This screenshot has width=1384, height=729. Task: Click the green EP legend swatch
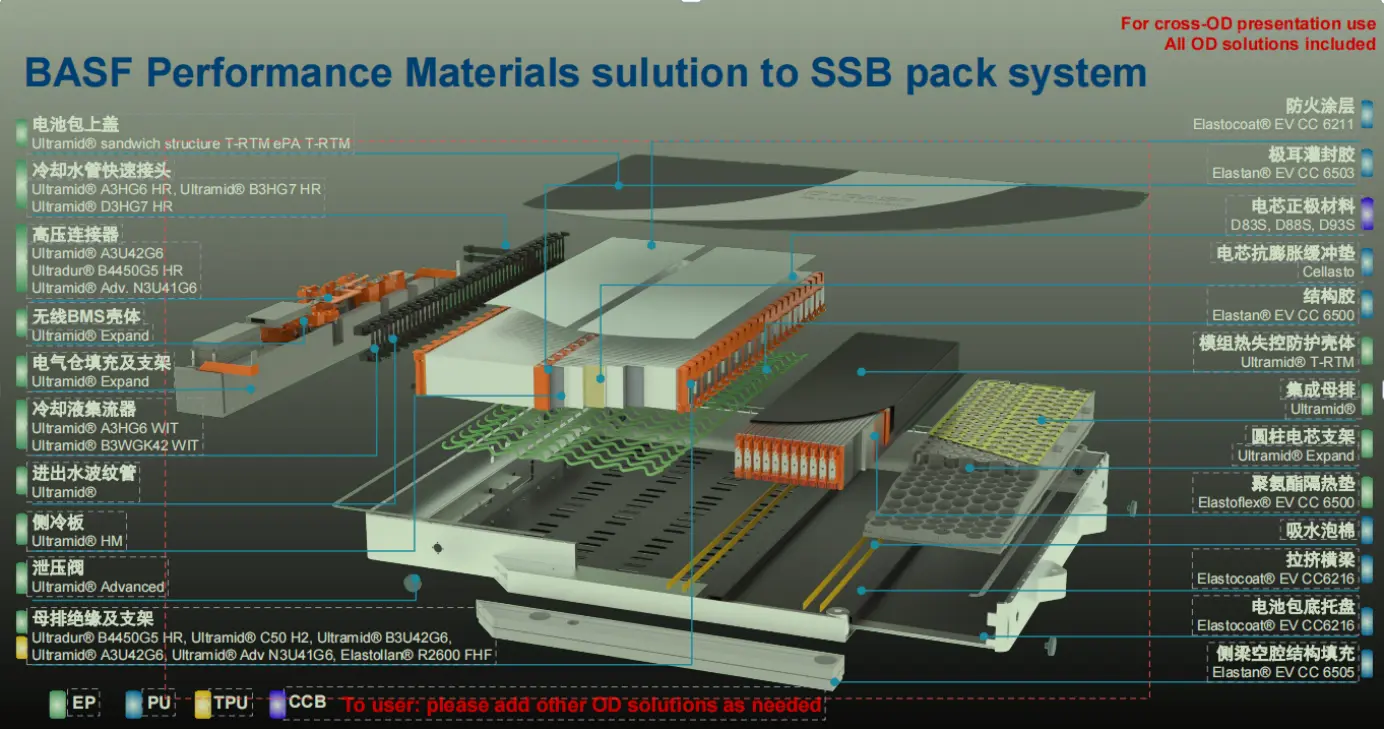coord(57,704)
